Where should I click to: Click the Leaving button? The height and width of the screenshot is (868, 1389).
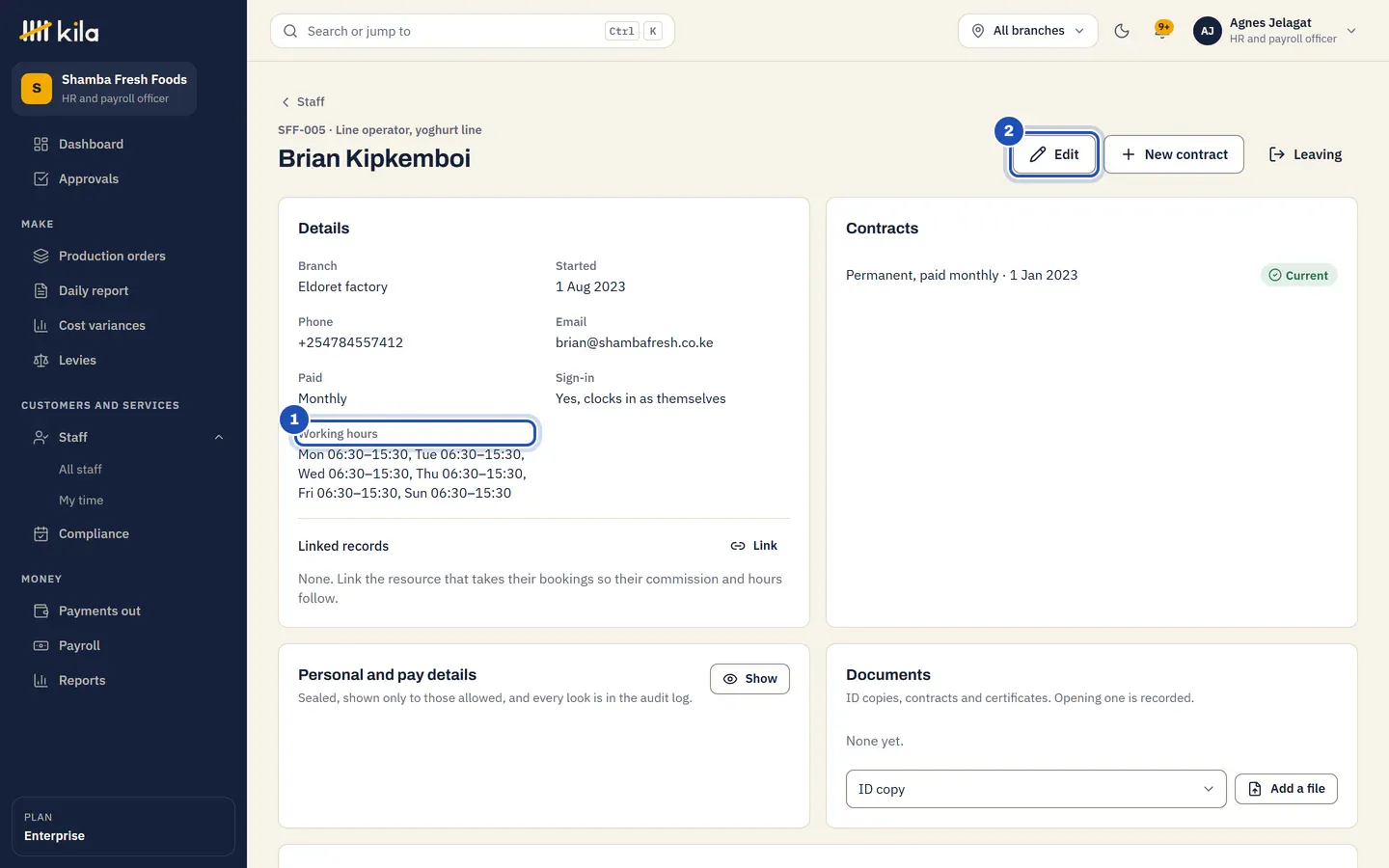coord(1305,154)
